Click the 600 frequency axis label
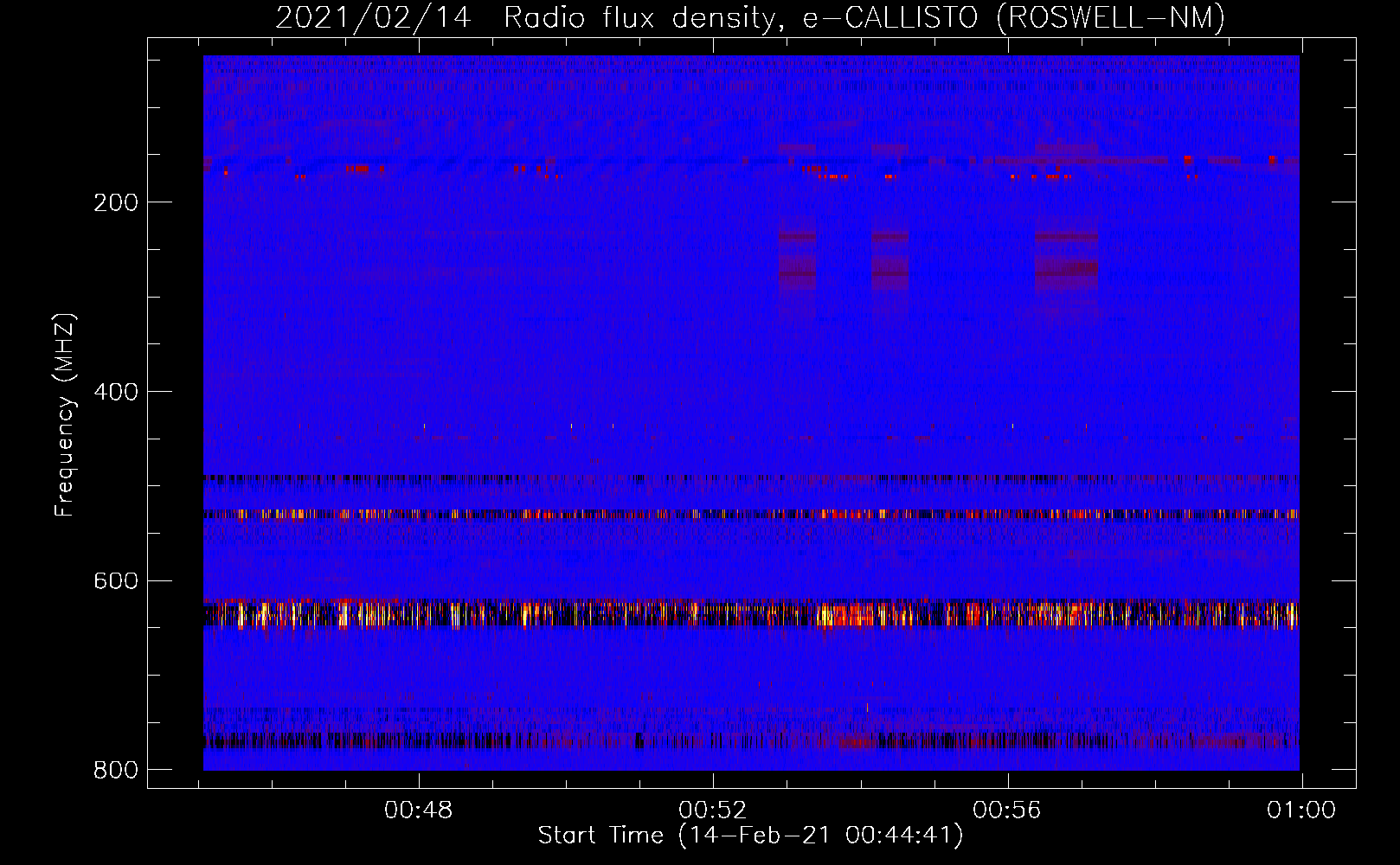 click(116, 580)
